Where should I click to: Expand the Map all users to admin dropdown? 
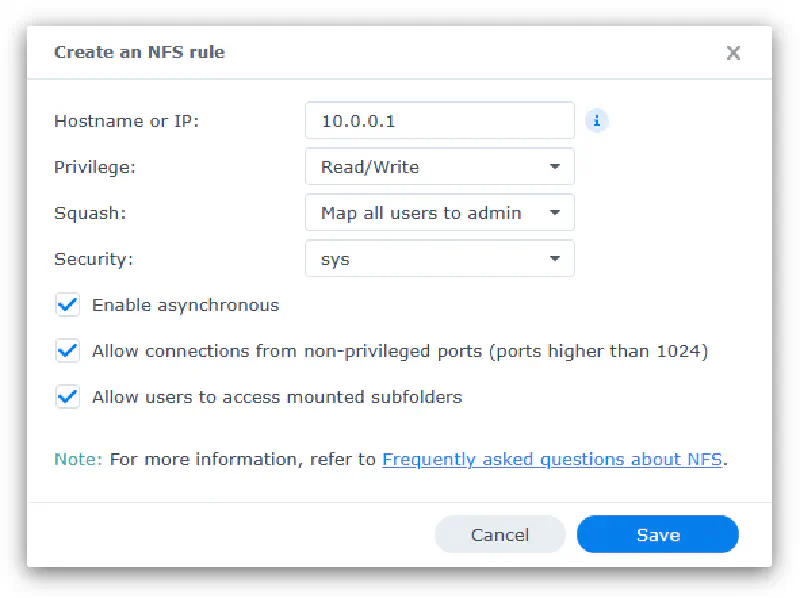click(430, 213)
